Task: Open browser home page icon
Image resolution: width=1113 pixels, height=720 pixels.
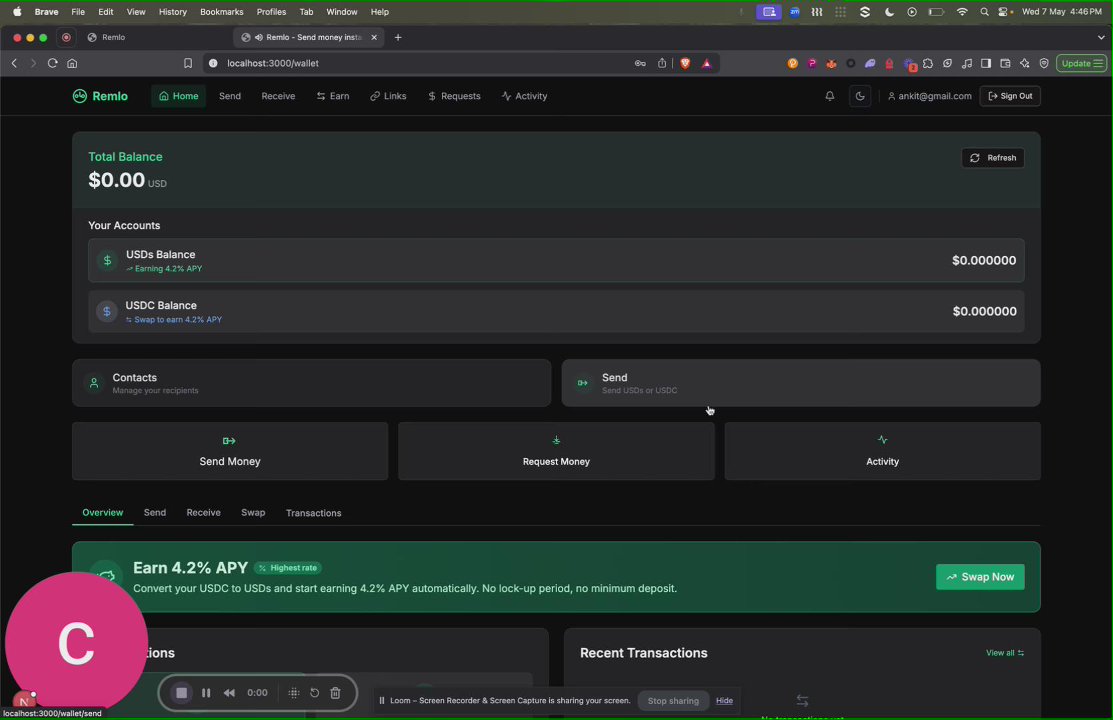Action: coord(72,63)
